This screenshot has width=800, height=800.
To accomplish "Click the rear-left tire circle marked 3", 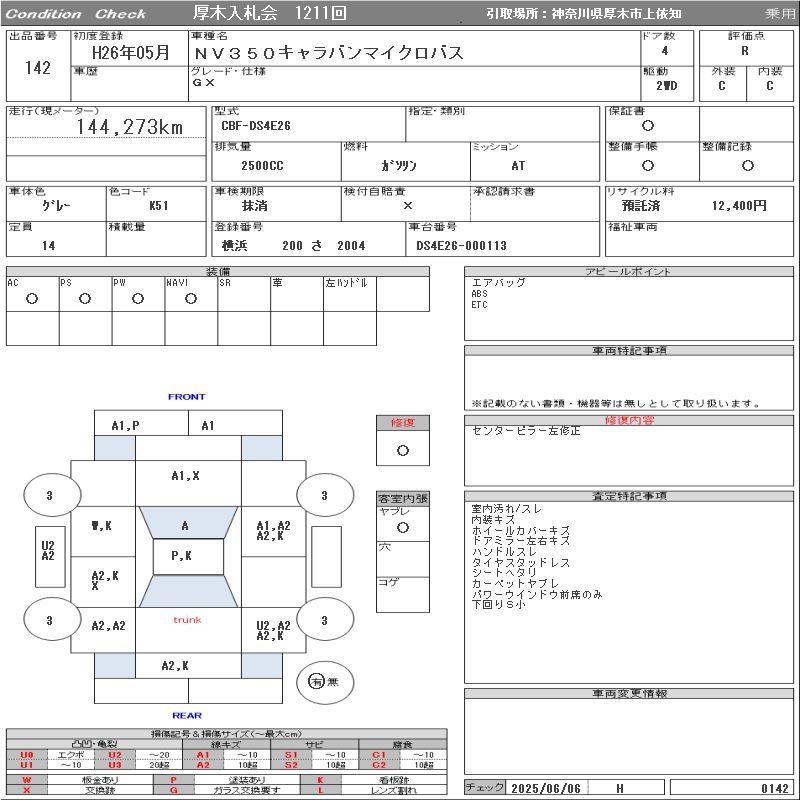I will click(x=50, y=620).
